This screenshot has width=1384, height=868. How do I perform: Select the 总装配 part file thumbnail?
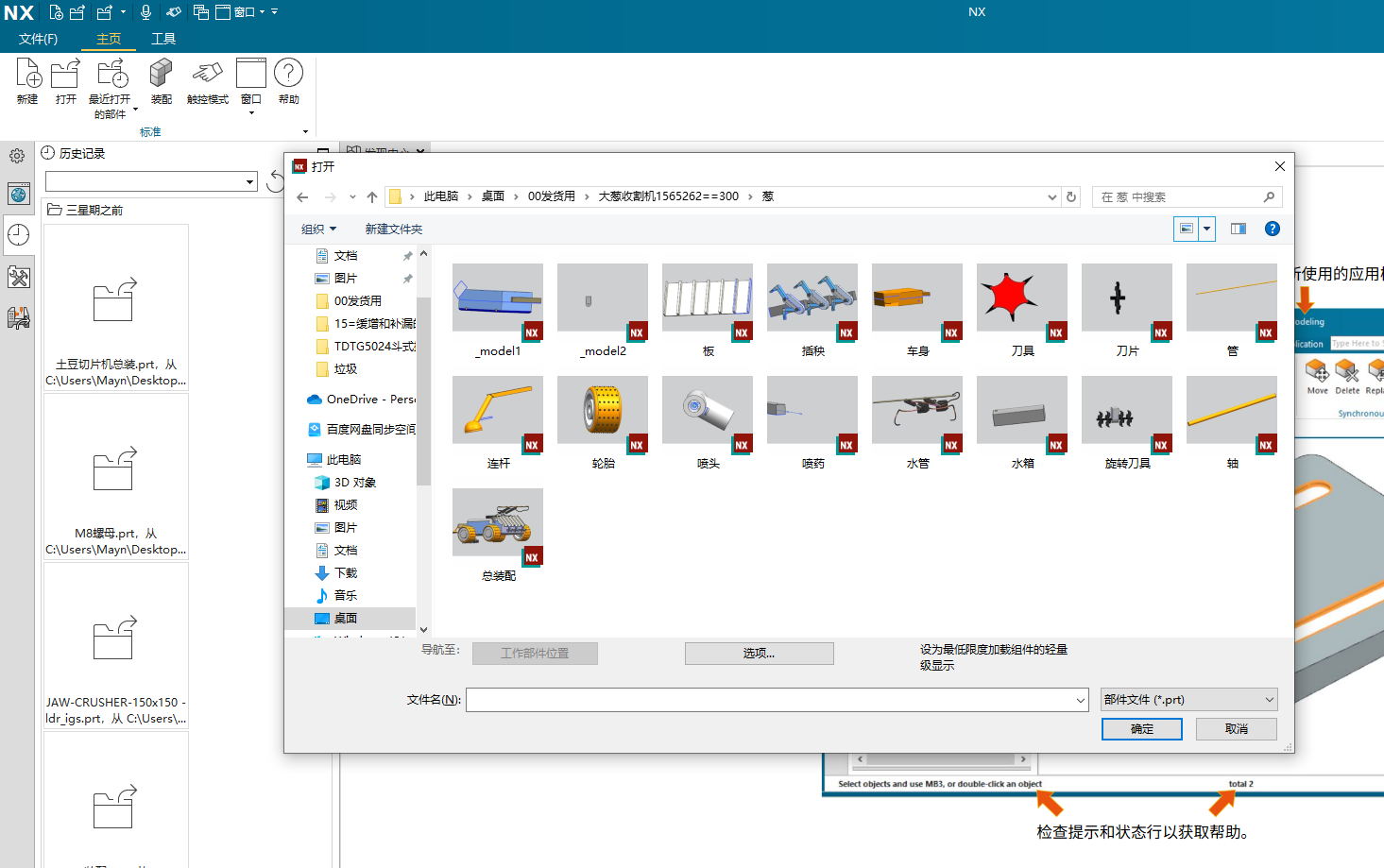click(x=498, y=534)
